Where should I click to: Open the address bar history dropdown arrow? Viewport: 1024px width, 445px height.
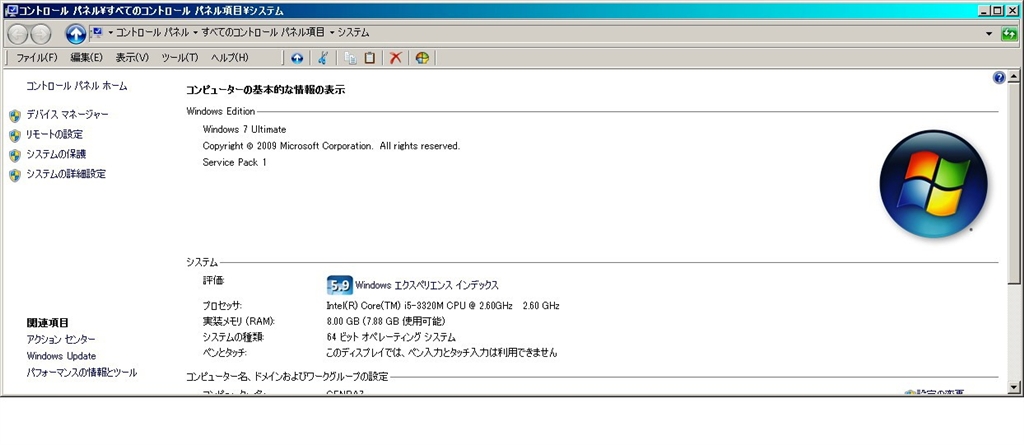[990, 33]
